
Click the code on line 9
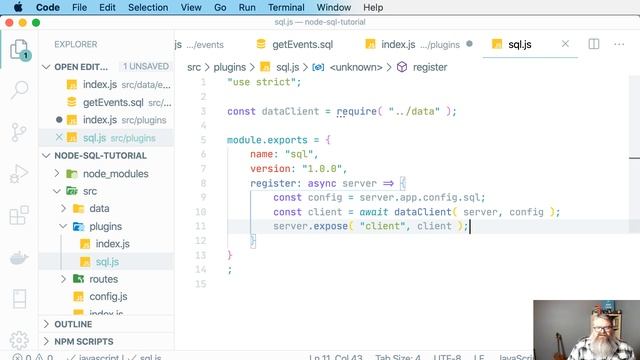click(379, 198)
